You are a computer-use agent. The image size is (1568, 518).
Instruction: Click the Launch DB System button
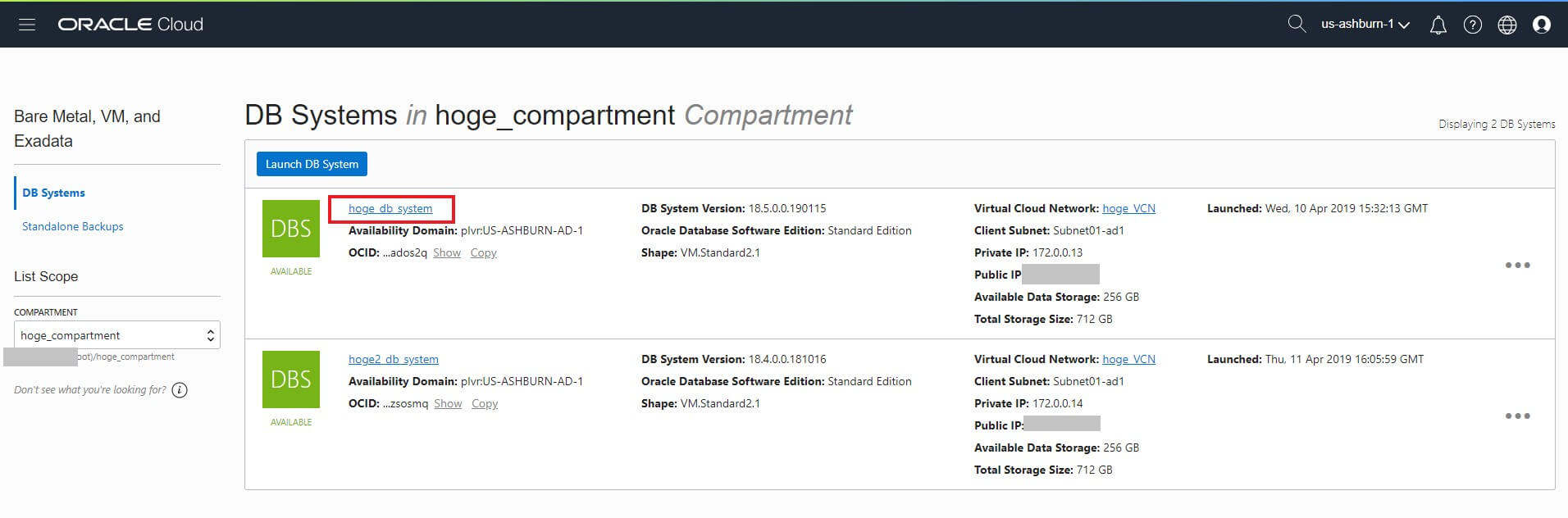tap(312, 164)
